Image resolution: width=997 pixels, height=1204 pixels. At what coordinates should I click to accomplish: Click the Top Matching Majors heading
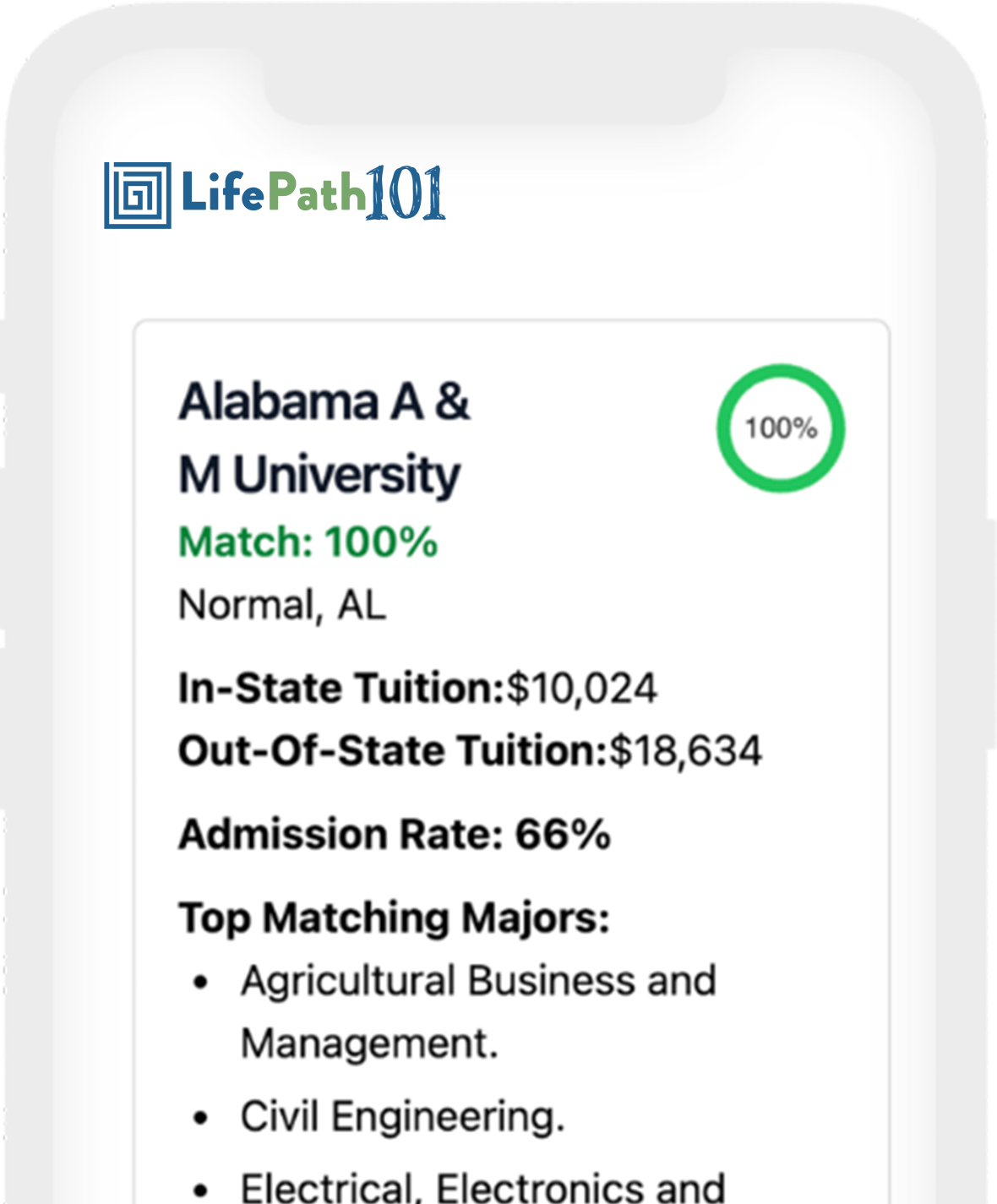pyautogui.click(x=395, y=918)
